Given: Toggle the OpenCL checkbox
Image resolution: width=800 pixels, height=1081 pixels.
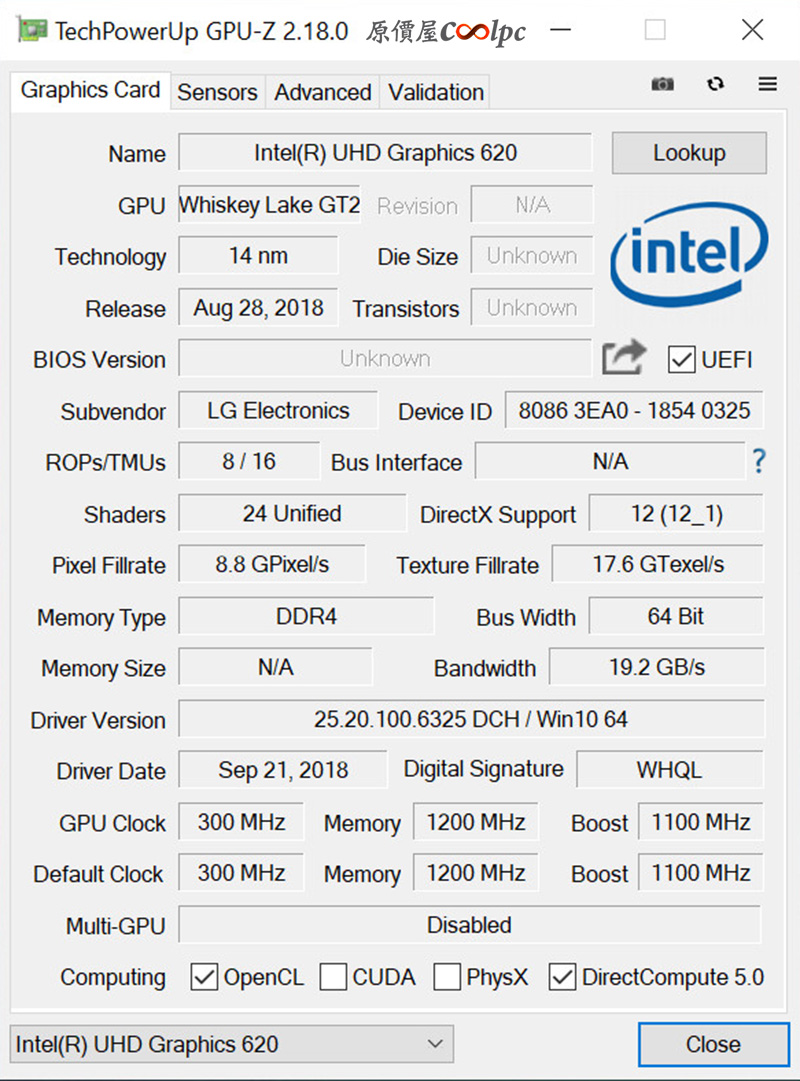Looking at the screenshot, I should (x=204, y=977).
